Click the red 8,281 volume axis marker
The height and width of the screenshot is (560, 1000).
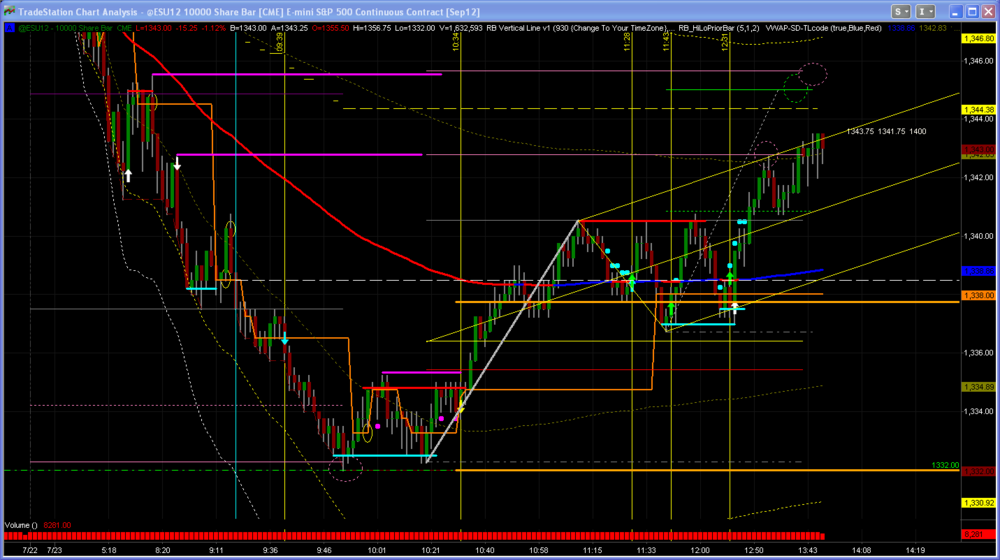(x=978, y=534)
